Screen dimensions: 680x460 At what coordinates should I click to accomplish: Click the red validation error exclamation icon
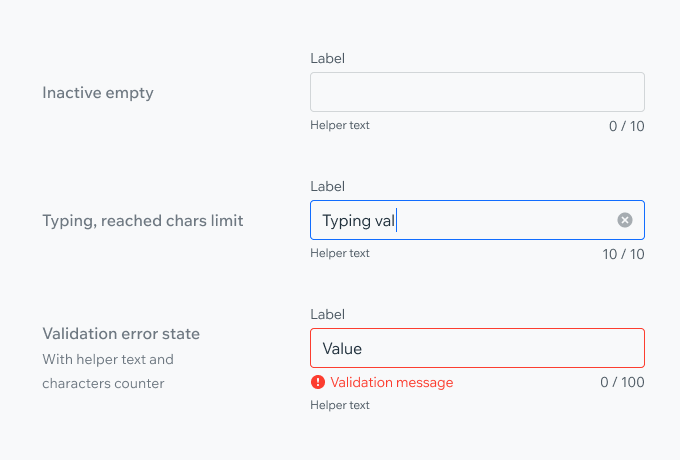tap(318, 382)
